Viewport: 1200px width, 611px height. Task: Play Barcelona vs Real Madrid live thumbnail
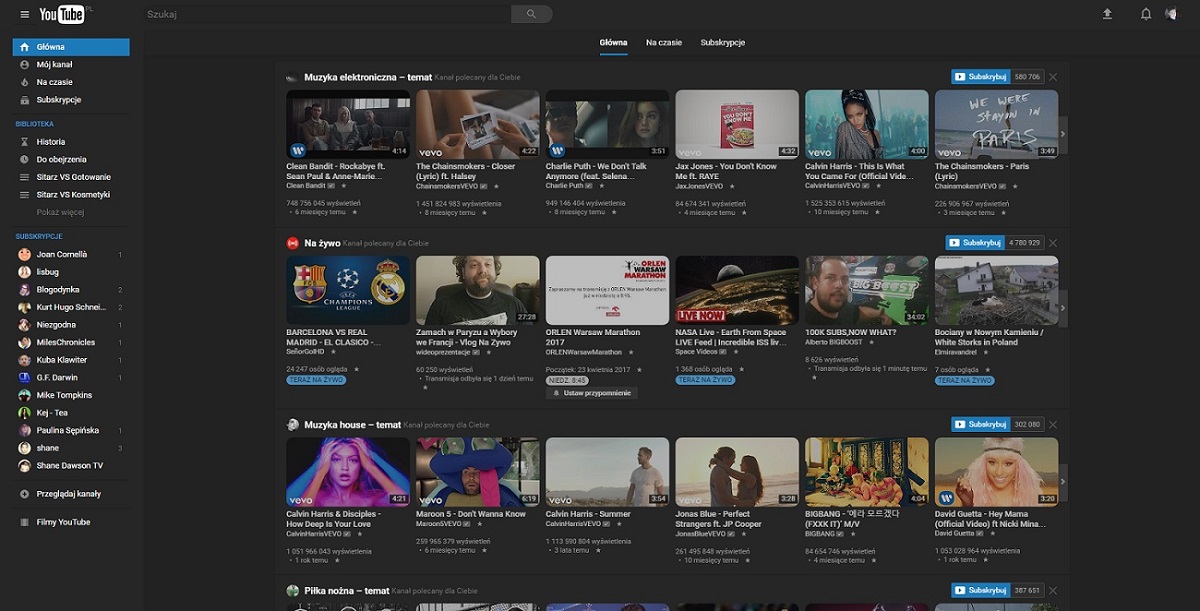click(x=348, y=290)
